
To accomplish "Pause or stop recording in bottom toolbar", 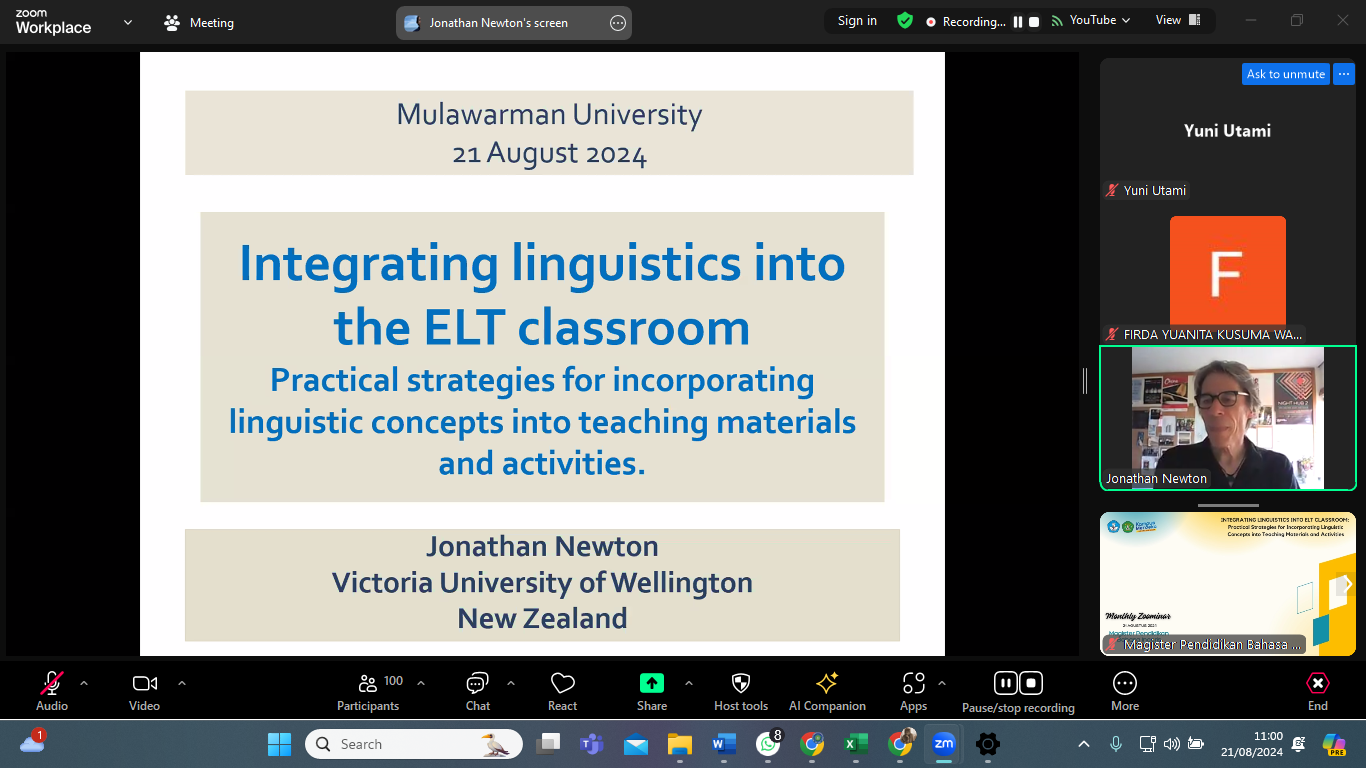I will pyautogui.click(x=1018, y=690).
